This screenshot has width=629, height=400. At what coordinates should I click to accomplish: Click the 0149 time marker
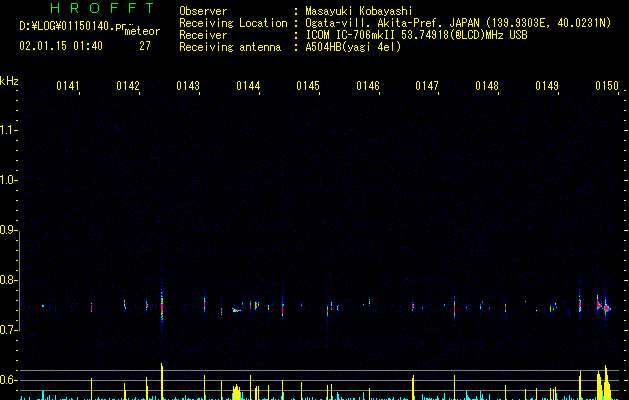tap(547, 86)
